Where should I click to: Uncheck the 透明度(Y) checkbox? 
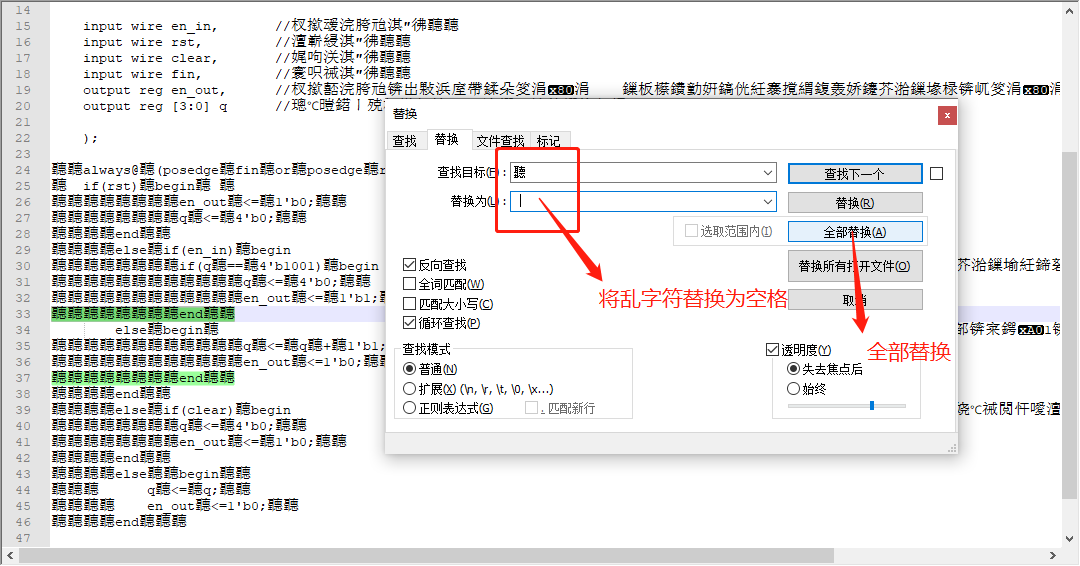click(x=772, y=350)
